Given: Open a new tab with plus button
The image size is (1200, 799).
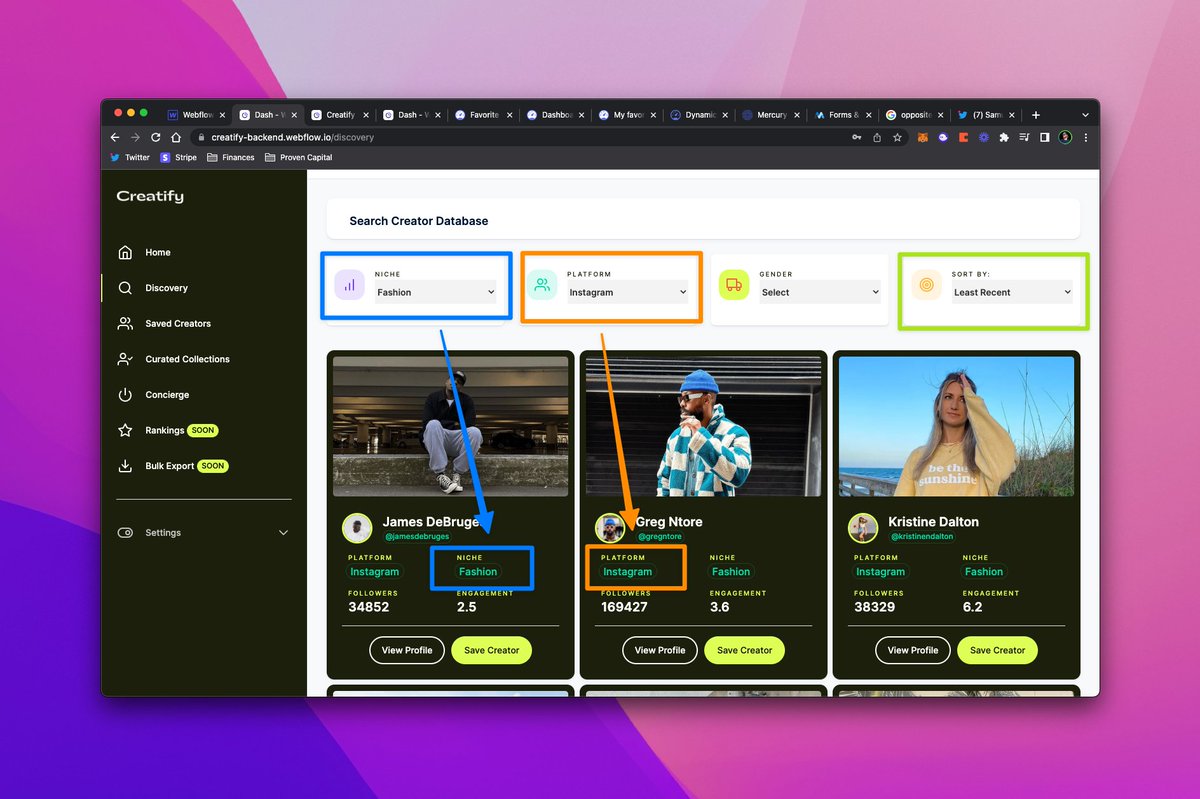Looking at the screenshot, I should 1036,115.
